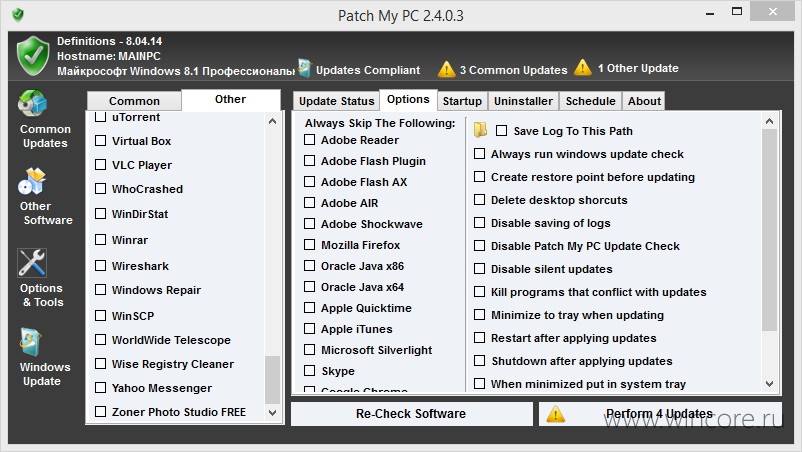Open the Startup tab
The width and height of the screenshot is (802, 452).
(x=462, y=101)
